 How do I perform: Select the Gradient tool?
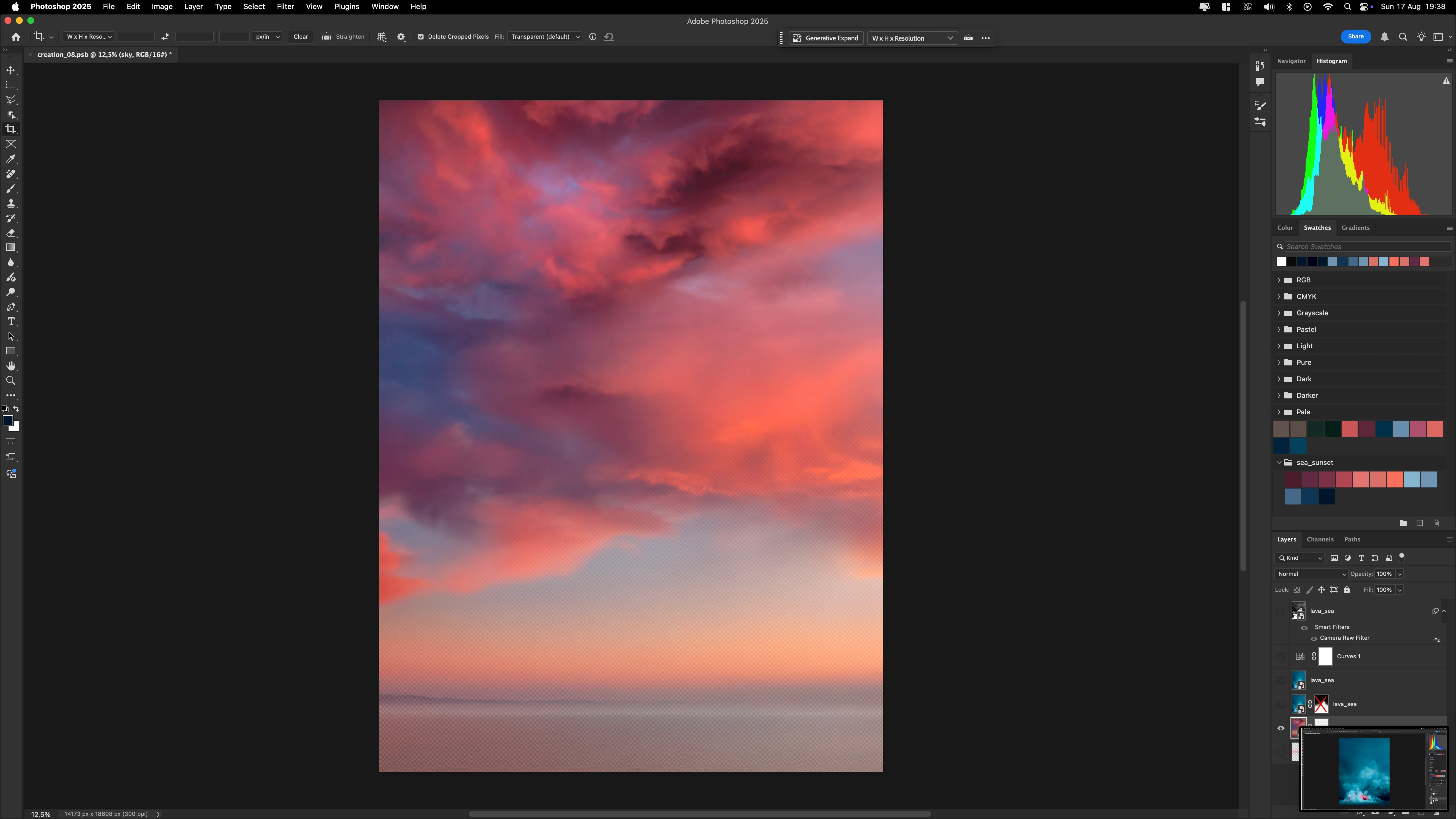[11, 248]
